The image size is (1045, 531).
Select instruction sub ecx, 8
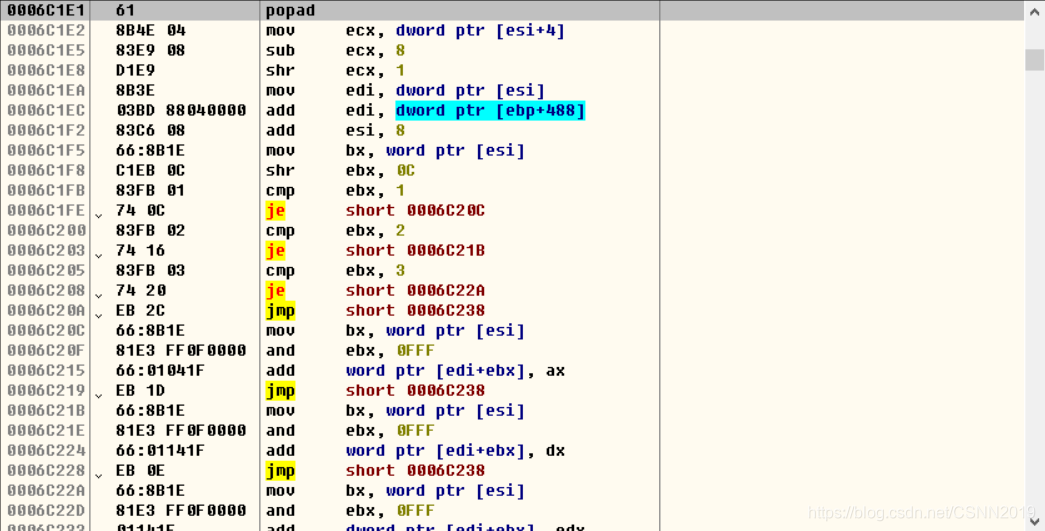click(x=335, y=51)
